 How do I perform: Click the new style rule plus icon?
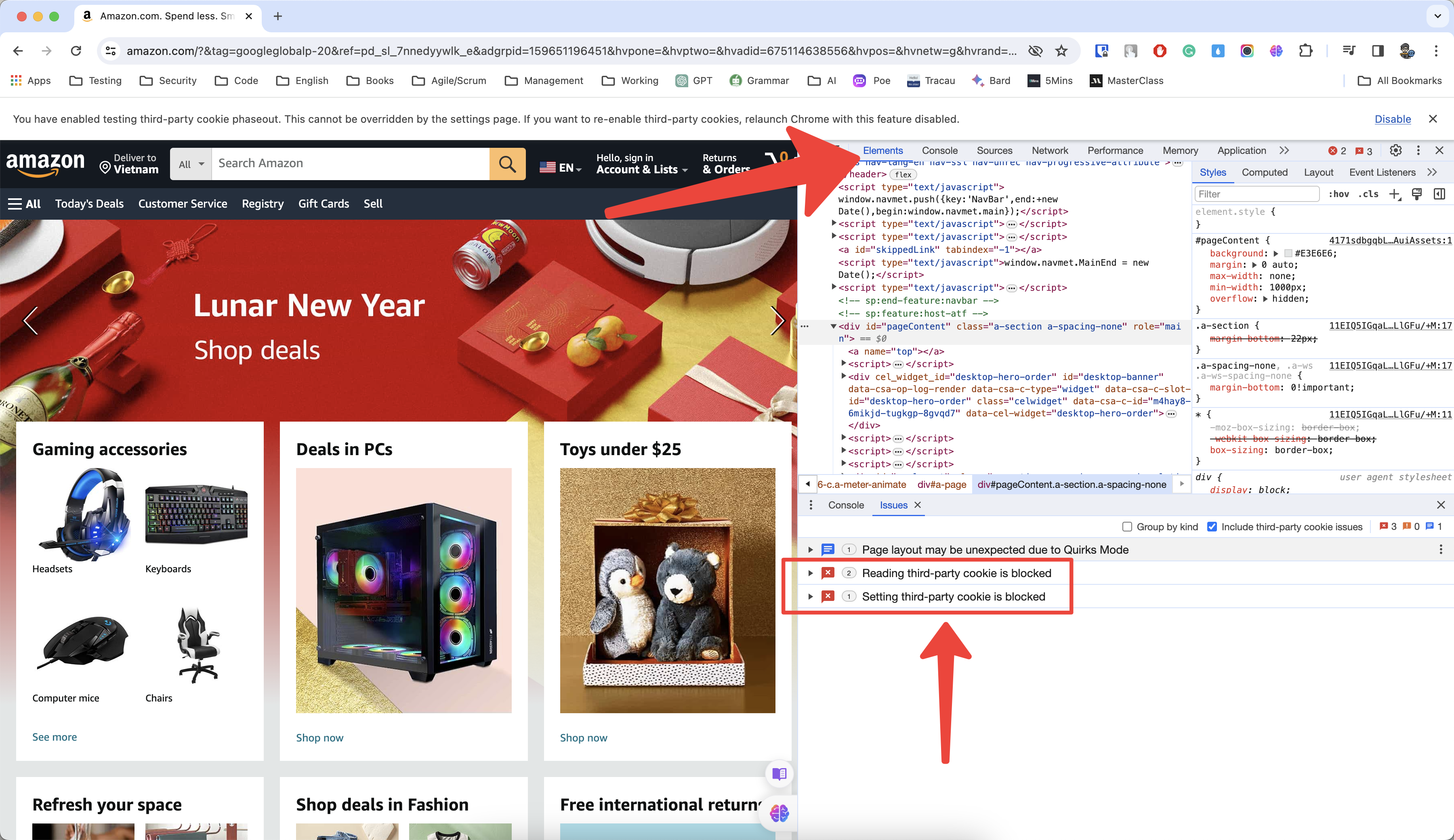(1395, 194)
